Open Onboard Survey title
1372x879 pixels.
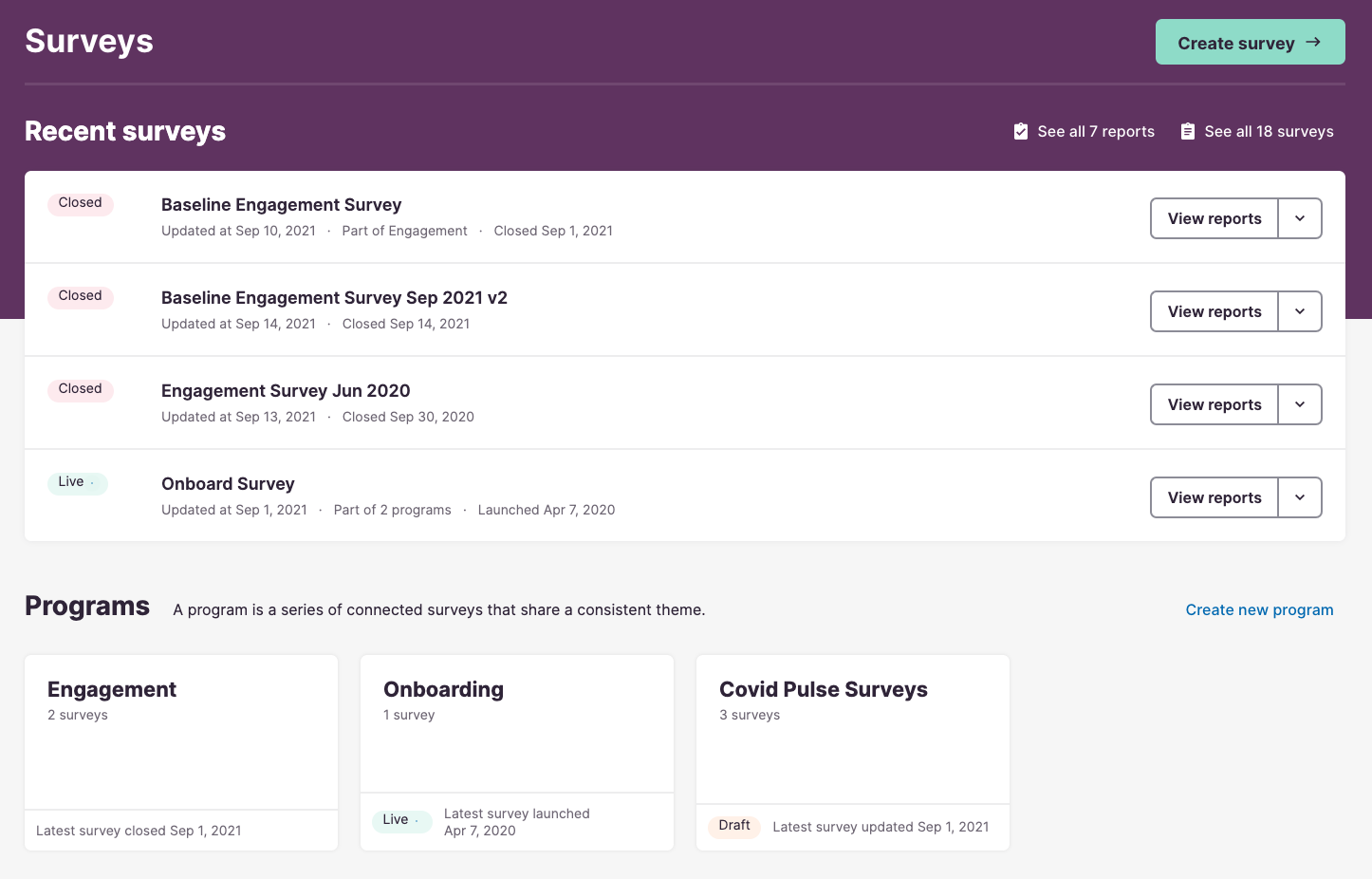click(228, 484)
